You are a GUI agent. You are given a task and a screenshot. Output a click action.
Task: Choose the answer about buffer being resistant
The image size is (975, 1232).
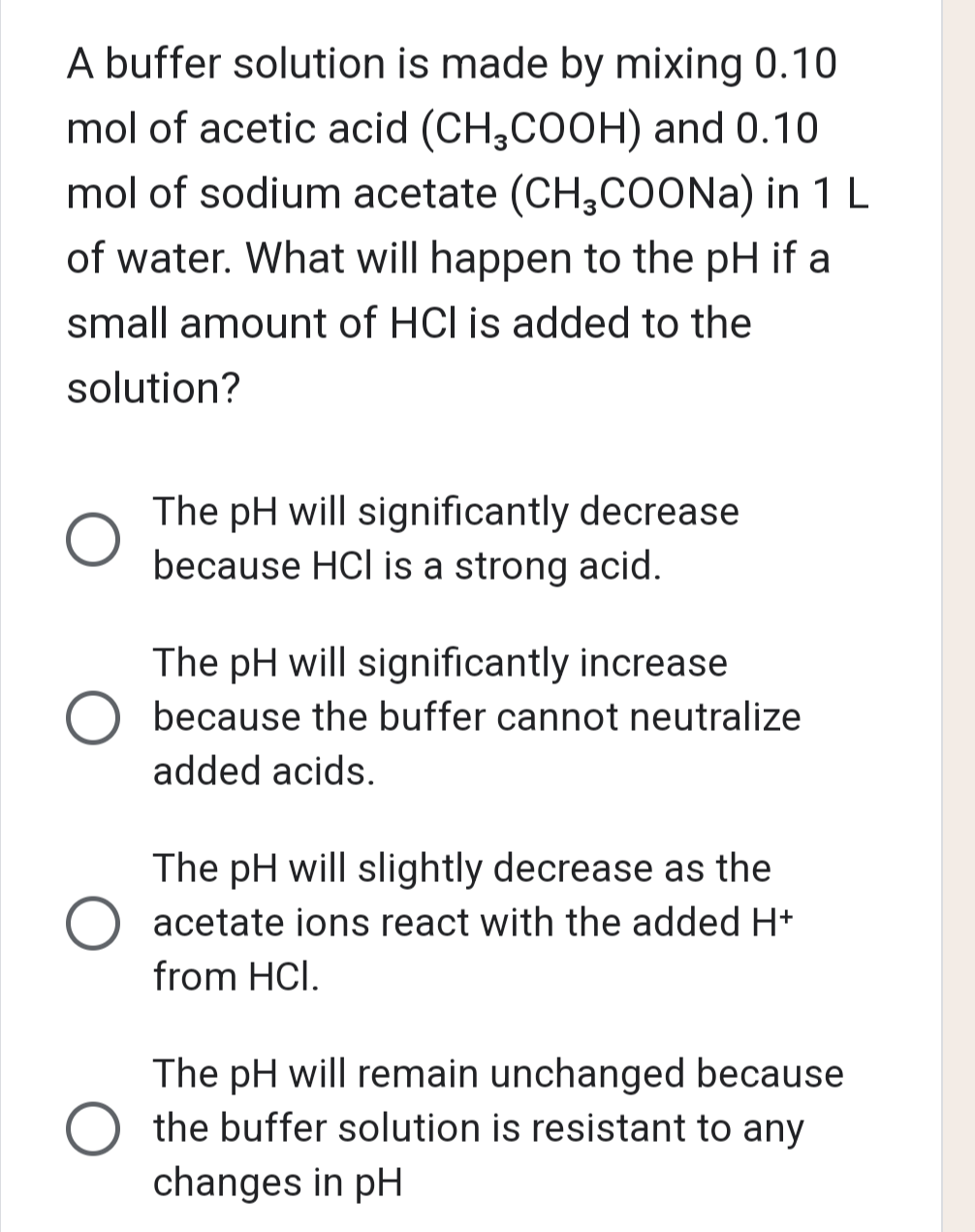click(x=93, y=1127)
